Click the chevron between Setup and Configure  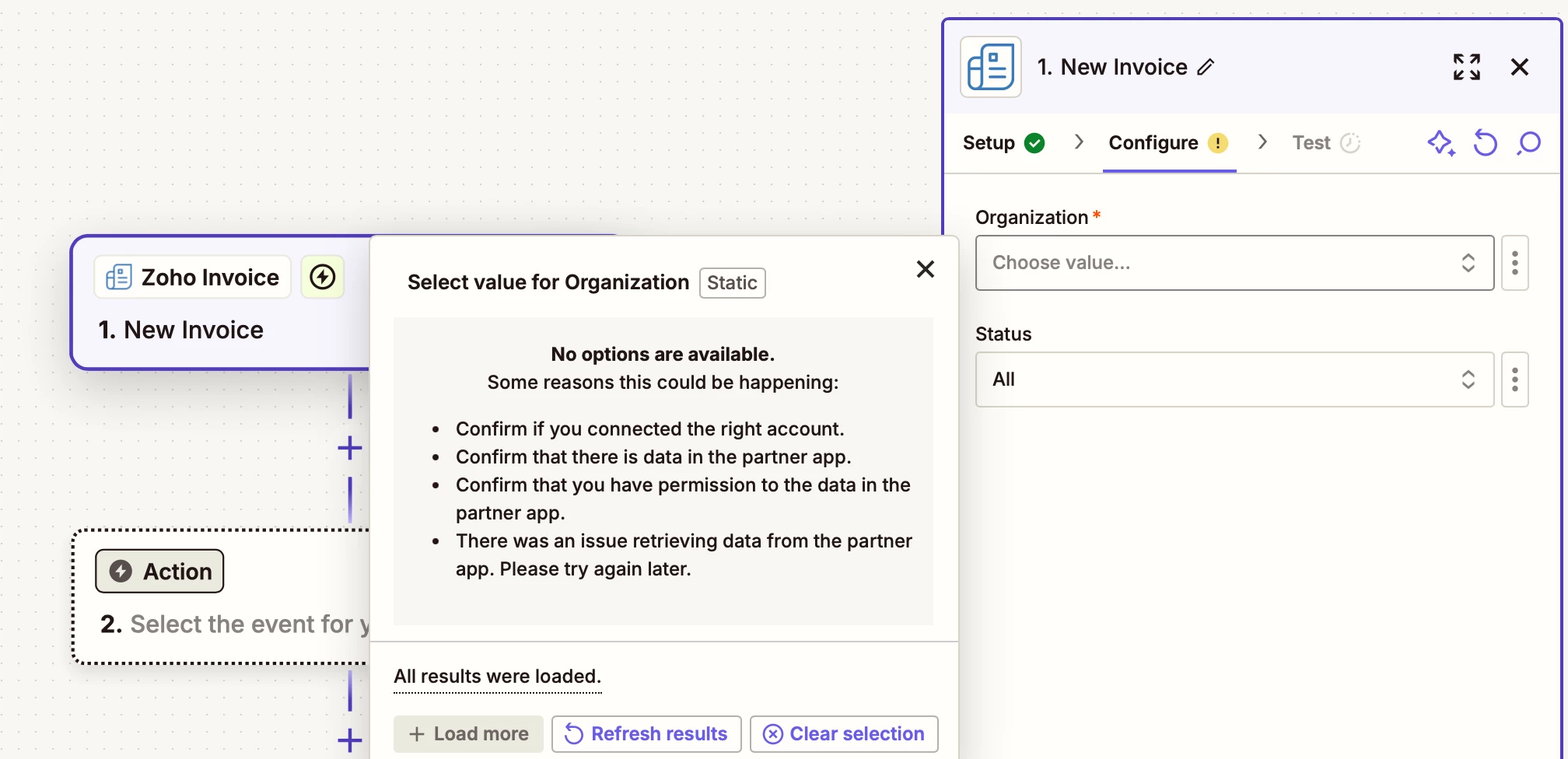click(1079, 142)
